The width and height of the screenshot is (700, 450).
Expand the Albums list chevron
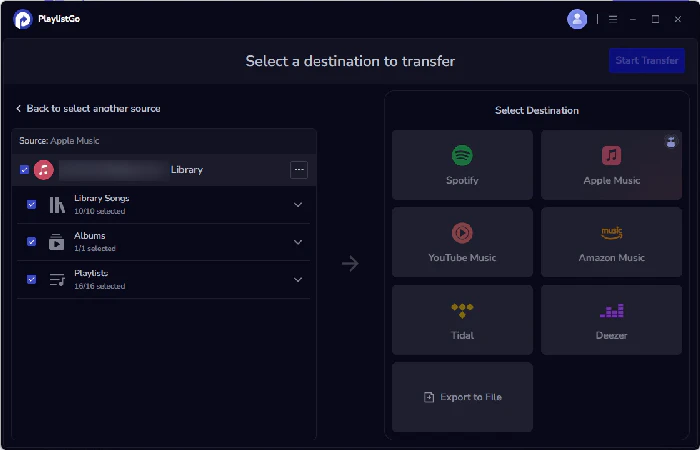[x=297, y=242]
